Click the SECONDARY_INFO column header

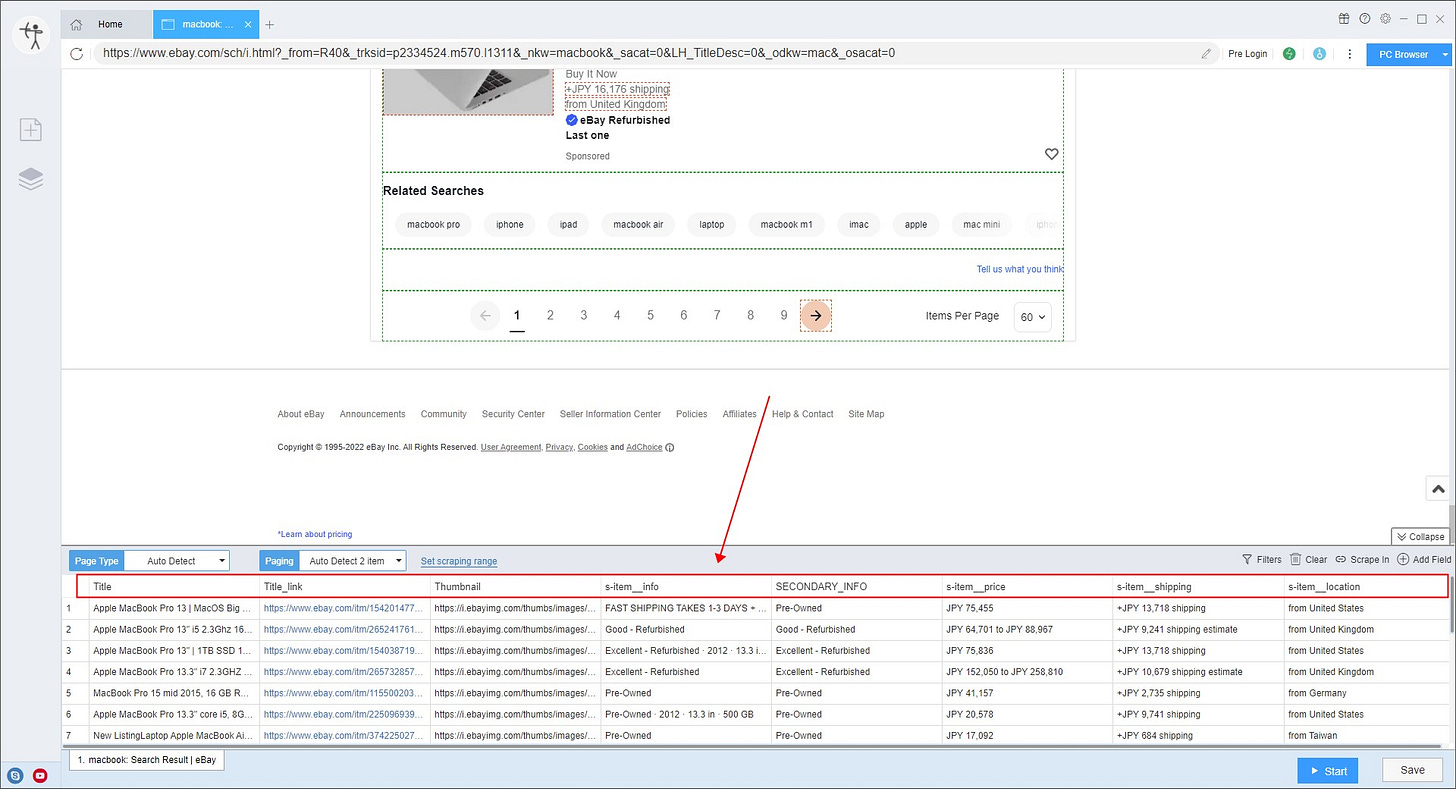tap(856, 587)
